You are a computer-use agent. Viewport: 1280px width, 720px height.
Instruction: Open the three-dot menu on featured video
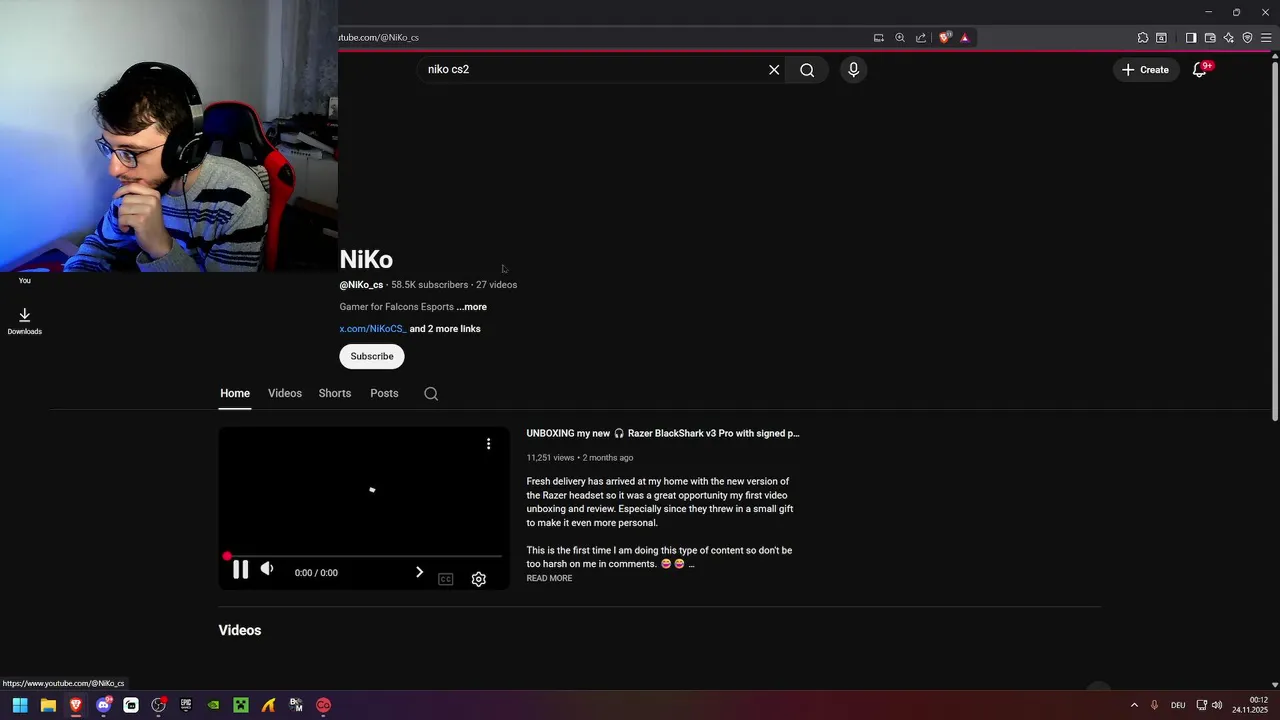(488, 444)
